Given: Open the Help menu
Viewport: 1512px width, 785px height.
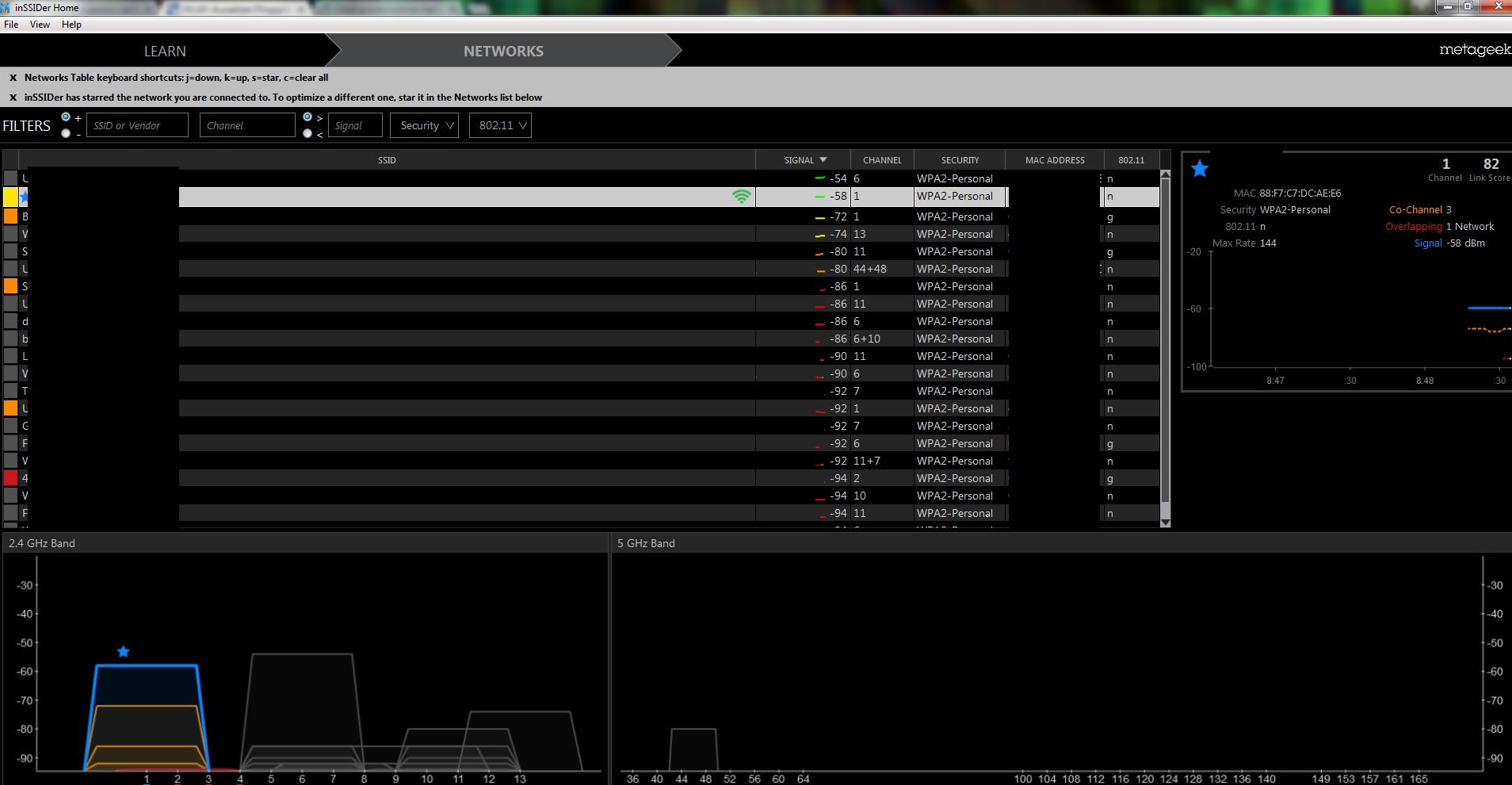Looking at the screenshot, I should pyautogui.click(x=71, y=25).
